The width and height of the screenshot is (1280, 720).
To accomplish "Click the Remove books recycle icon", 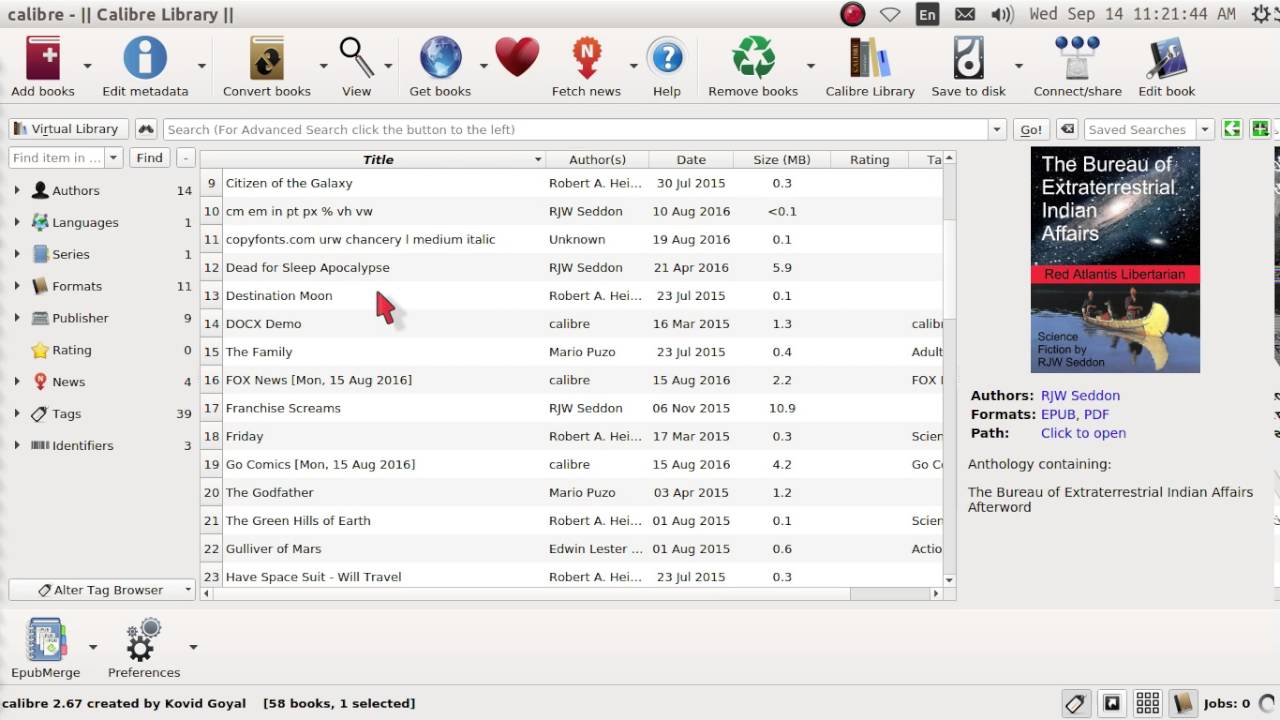I will click(753, 58).
